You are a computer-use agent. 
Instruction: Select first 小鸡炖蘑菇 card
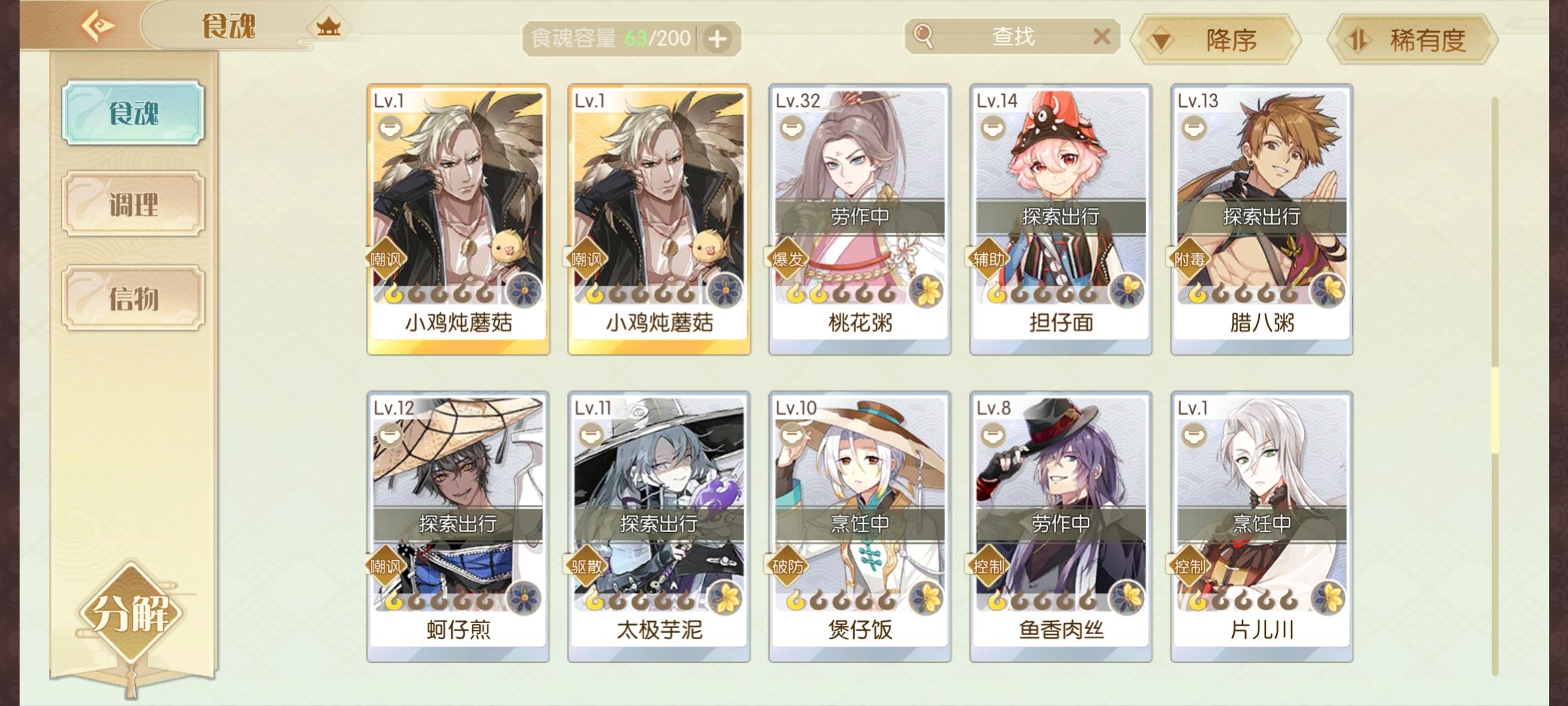[458, 220]
